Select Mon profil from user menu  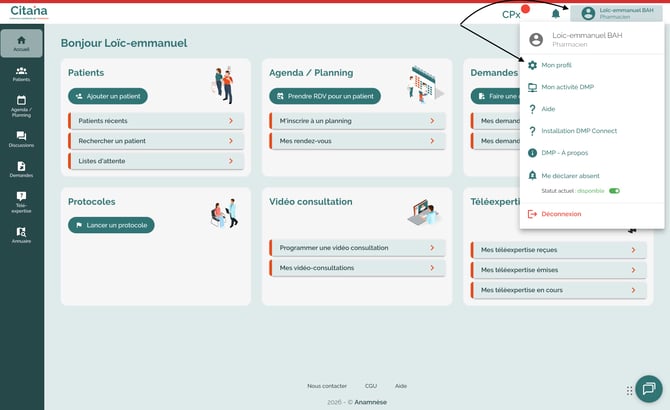click(556, 65)
